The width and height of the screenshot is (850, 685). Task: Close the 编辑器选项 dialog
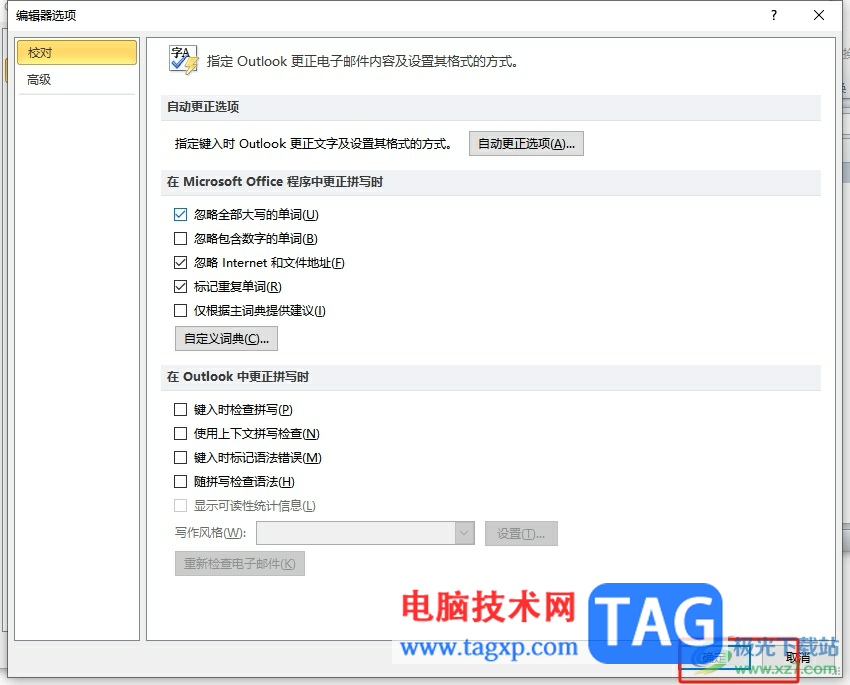point(819,15)
